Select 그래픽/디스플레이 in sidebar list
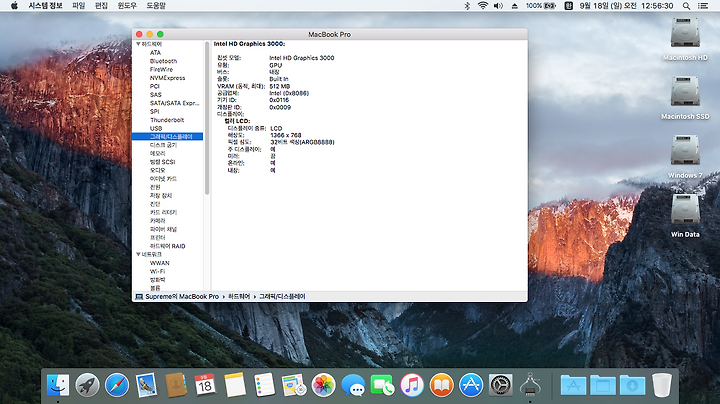Screen dimensions: 720x404 168,136
